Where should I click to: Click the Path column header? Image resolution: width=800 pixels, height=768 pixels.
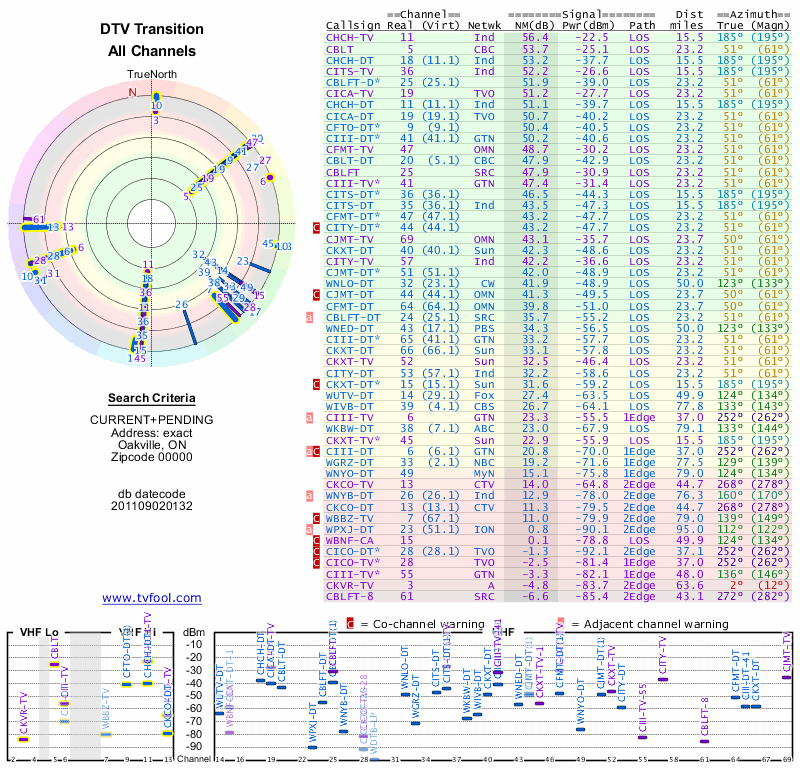point(642,26)
